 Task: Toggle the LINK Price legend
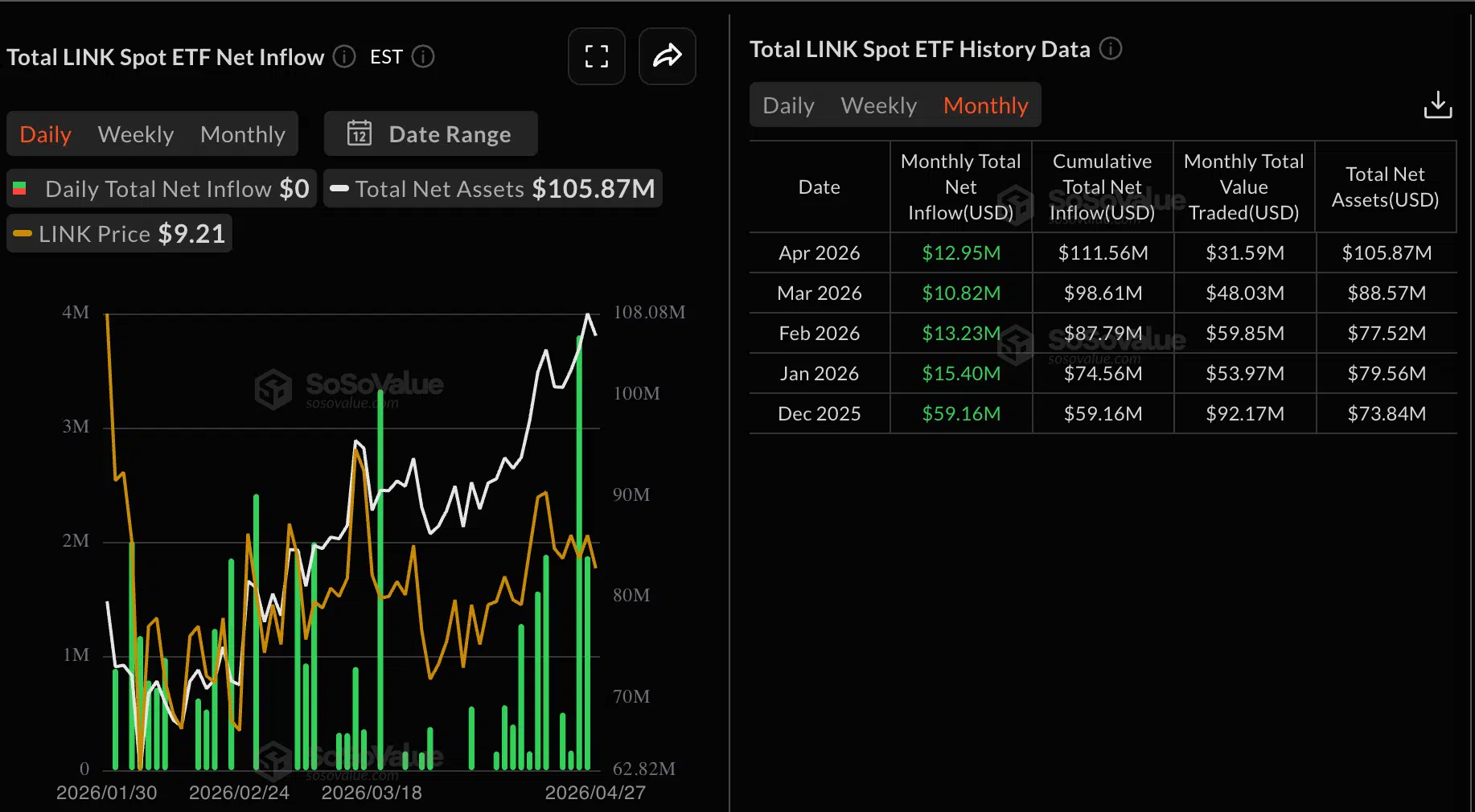point(119,233)
